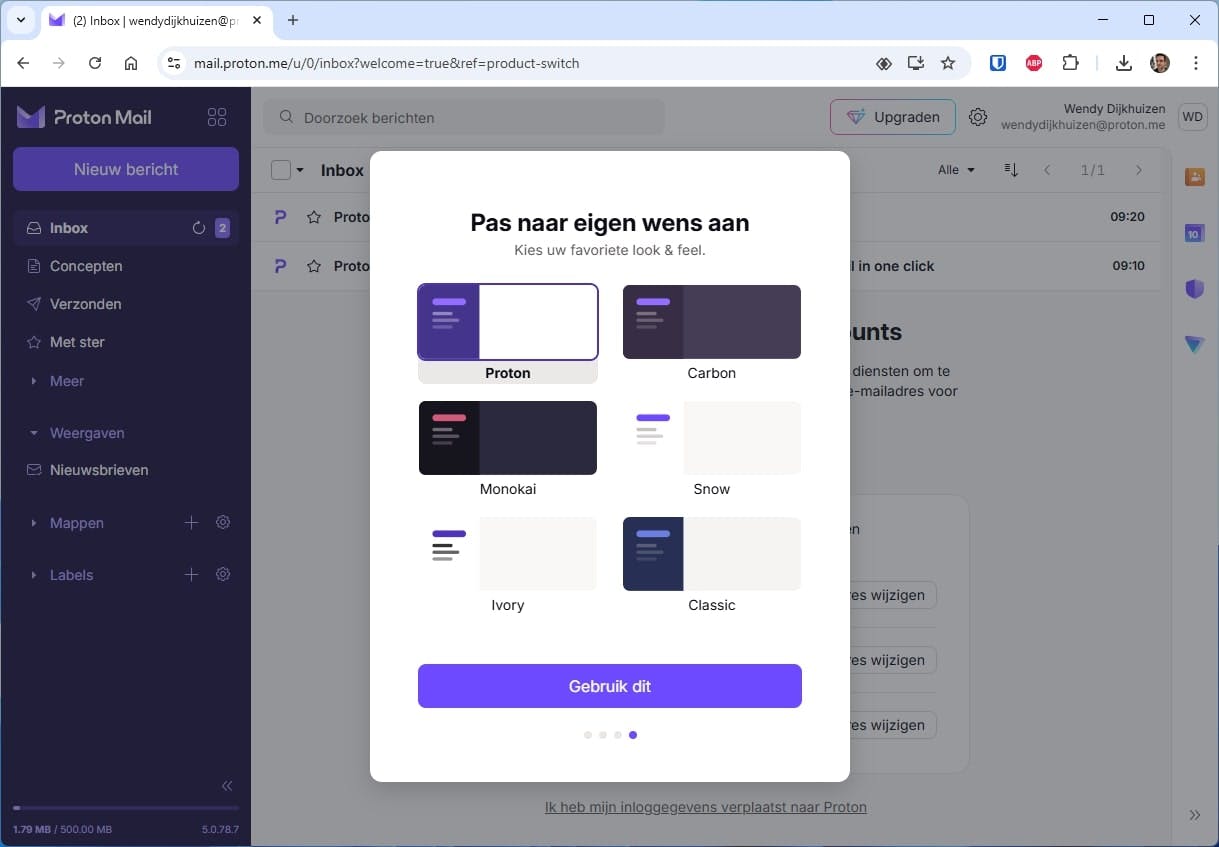
Task: Open Chrome downloads icon
Action: point(1124,63)
